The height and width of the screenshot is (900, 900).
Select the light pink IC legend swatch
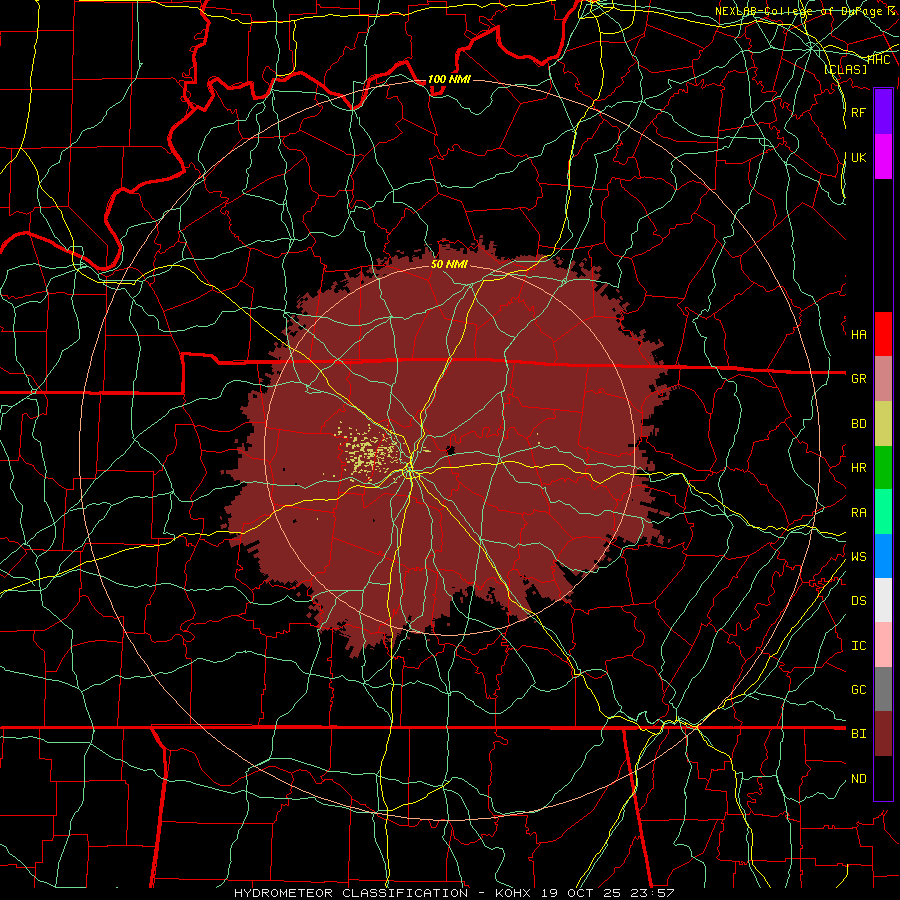(x=883, y=645)
